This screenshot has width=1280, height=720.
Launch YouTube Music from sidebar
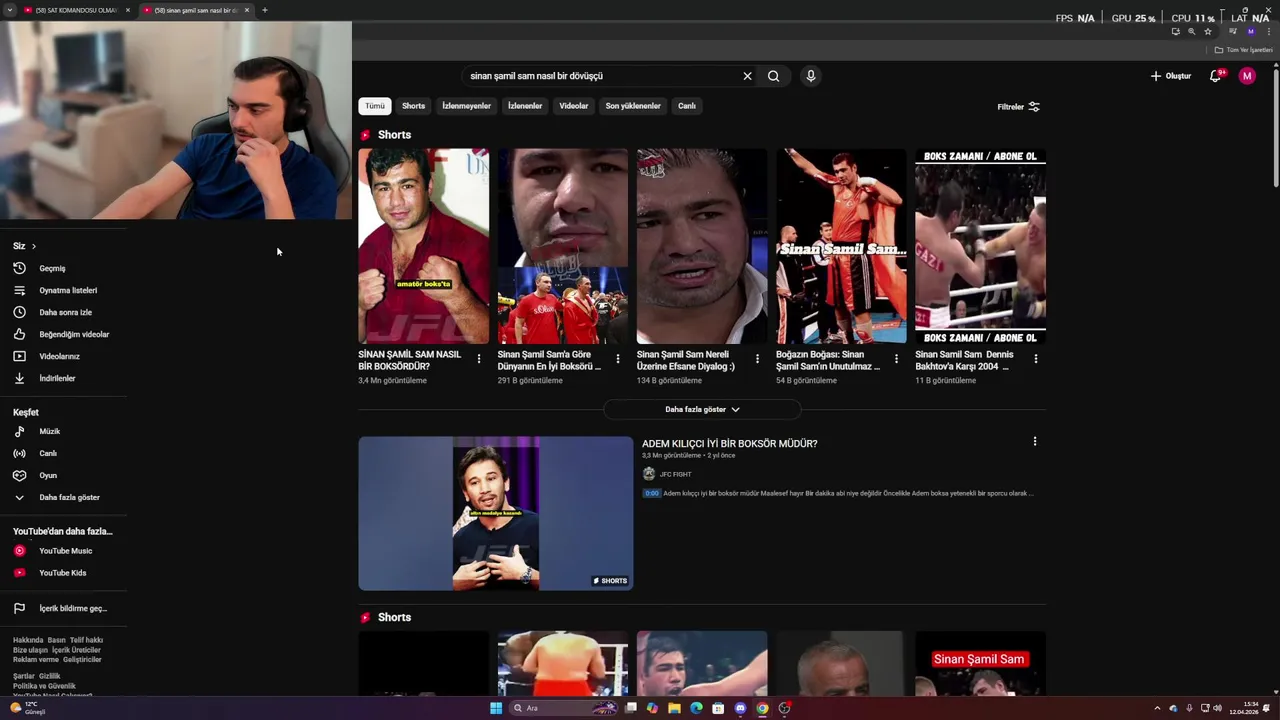click(64, 551)
